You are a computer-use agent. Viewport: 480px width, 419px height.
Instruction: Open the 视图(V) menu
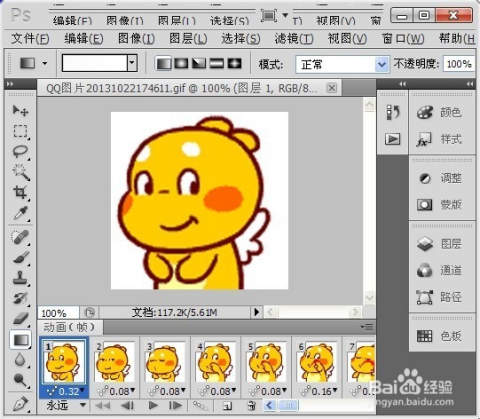pyautogui.click(x=347, y=39)
